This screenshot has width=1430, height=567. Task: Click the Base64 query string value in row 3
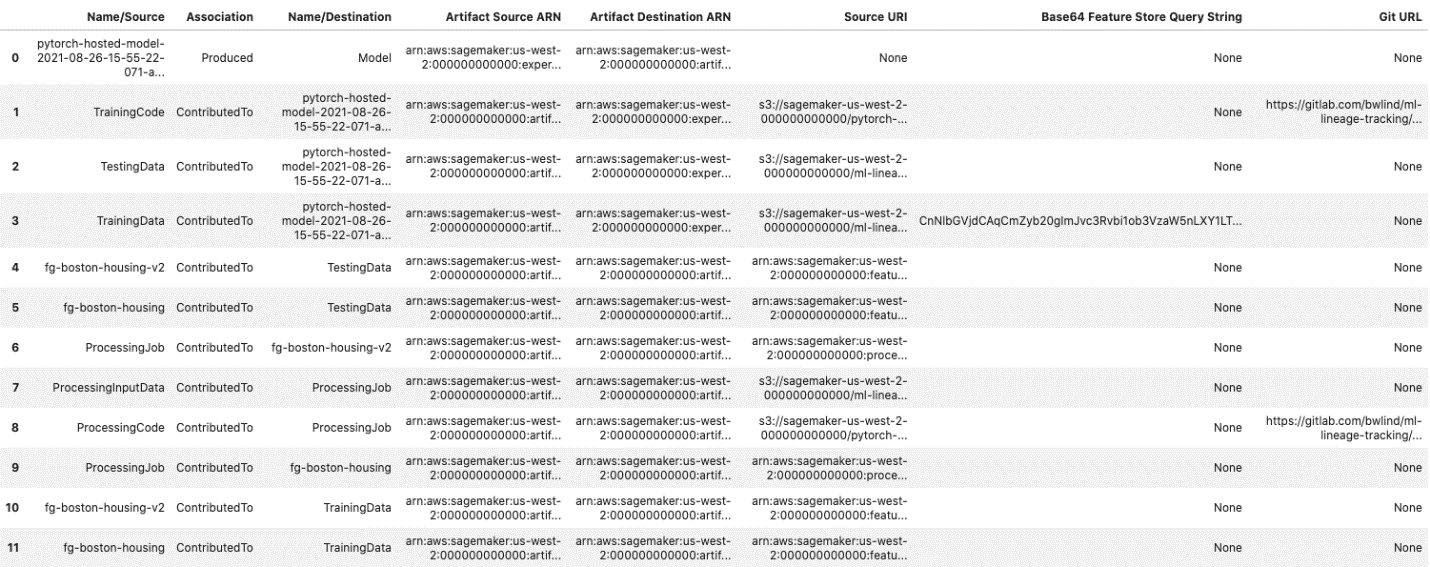1081,220
